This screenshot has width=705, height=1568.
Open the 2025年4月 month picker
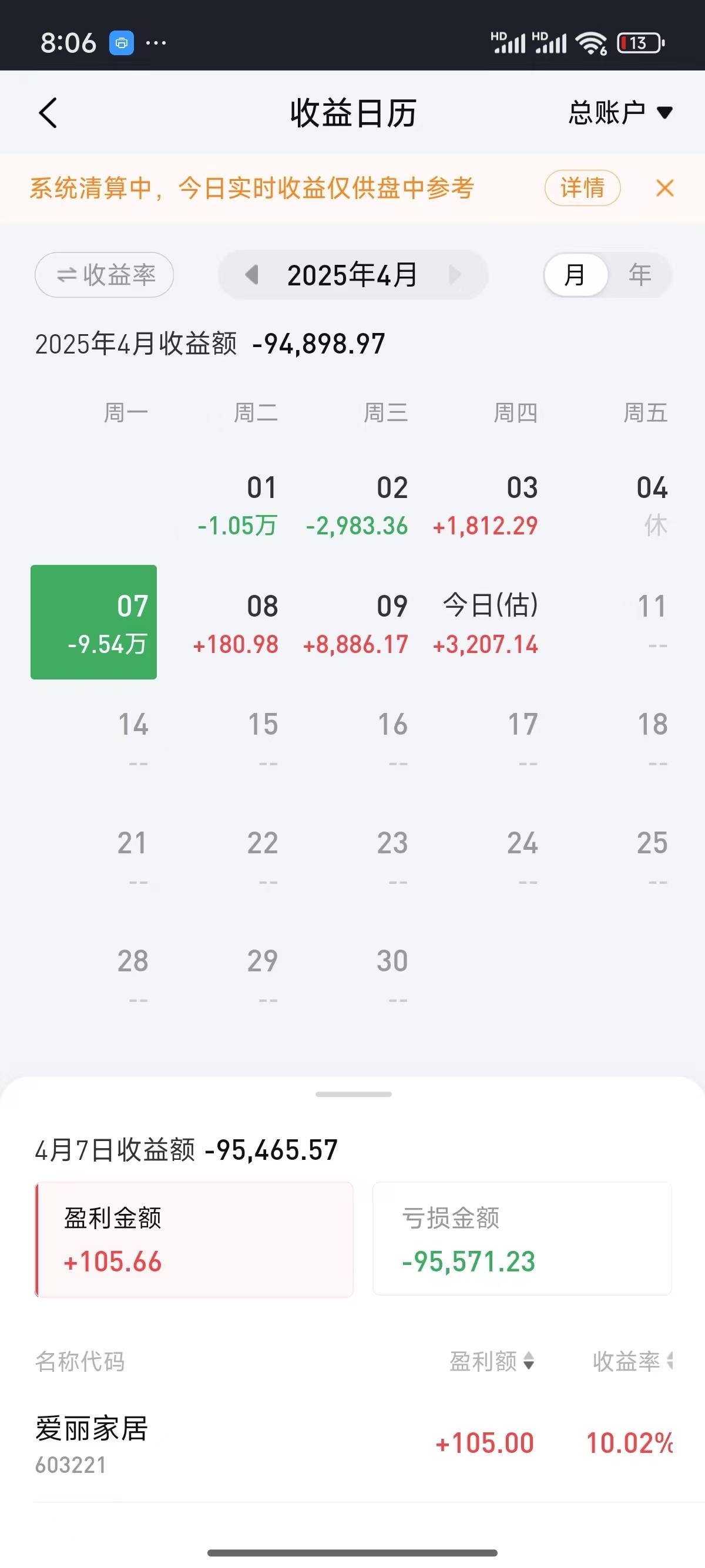click(x=352, y=275)
